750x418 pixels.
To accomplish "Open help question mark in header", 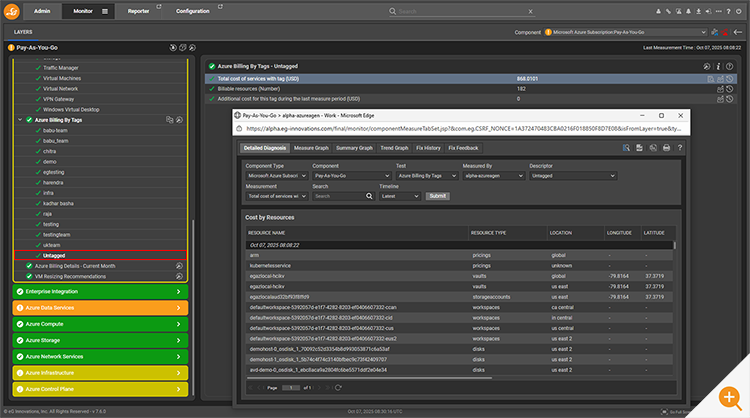I will (728, 11).
